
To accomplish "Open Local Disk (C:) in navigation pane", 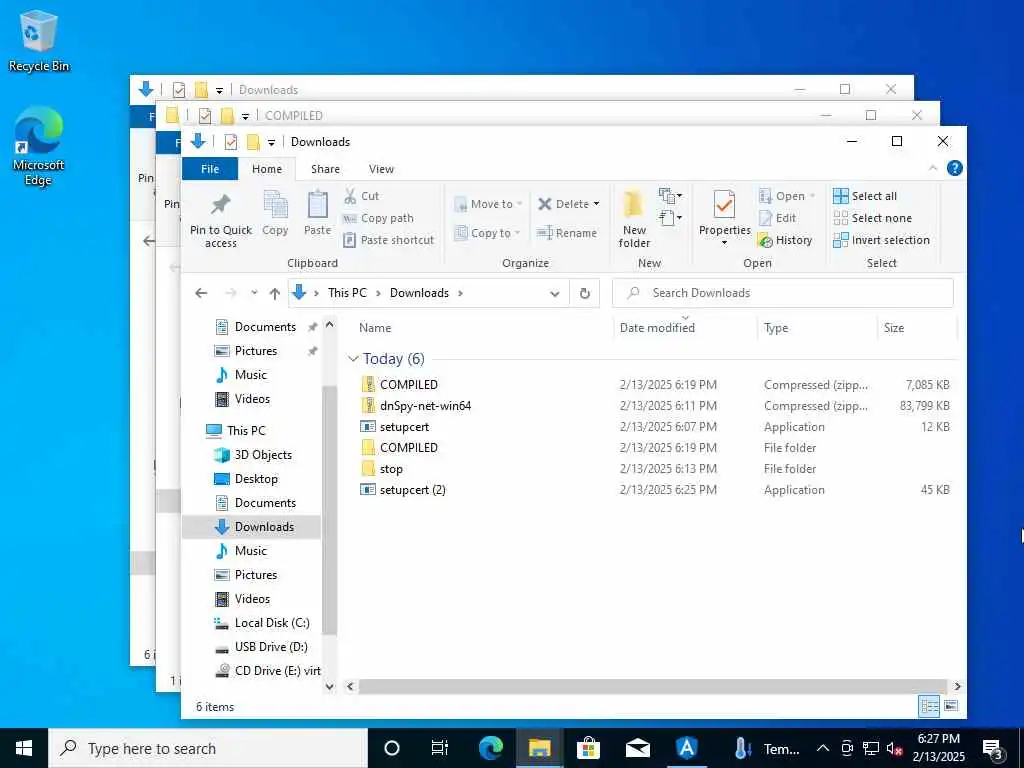I will coord(272,622).
